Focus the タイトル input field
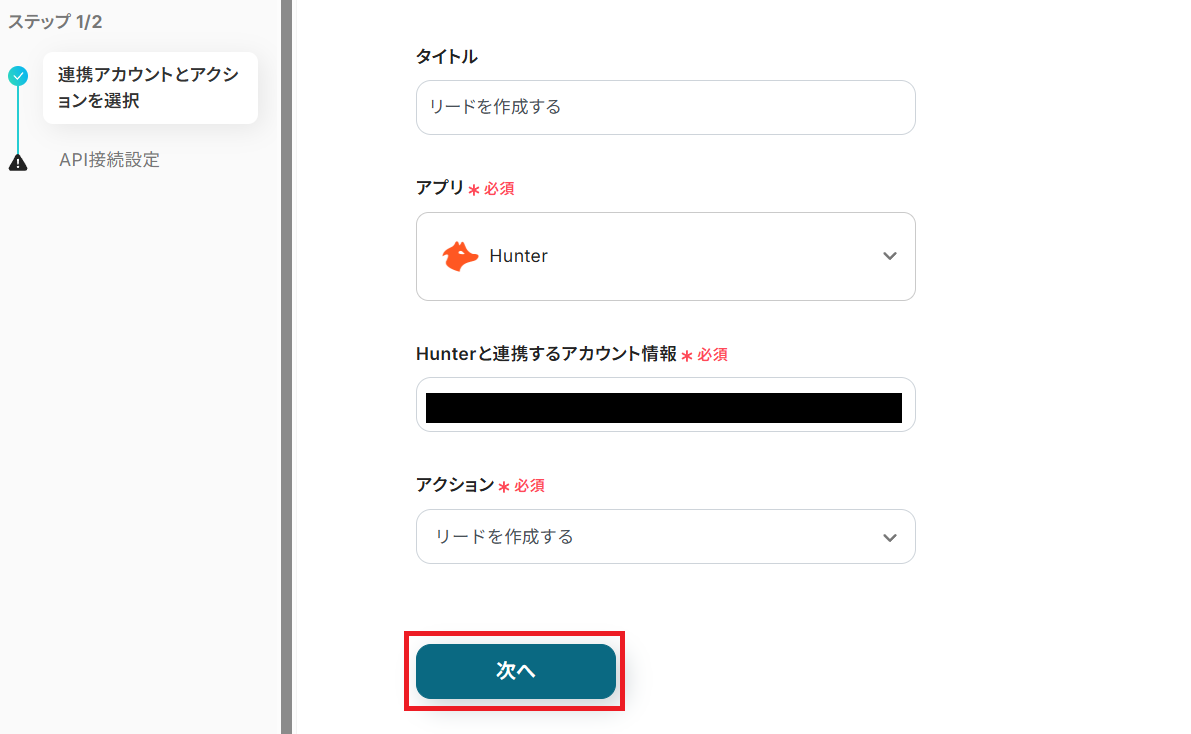The image size is (1191, 734). [665, 107]
